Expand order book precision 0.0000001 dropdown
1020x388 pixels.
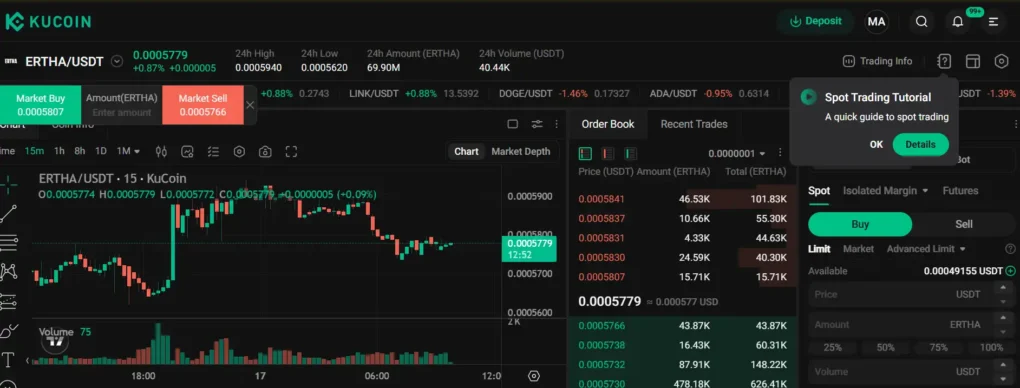click(736, 154)
